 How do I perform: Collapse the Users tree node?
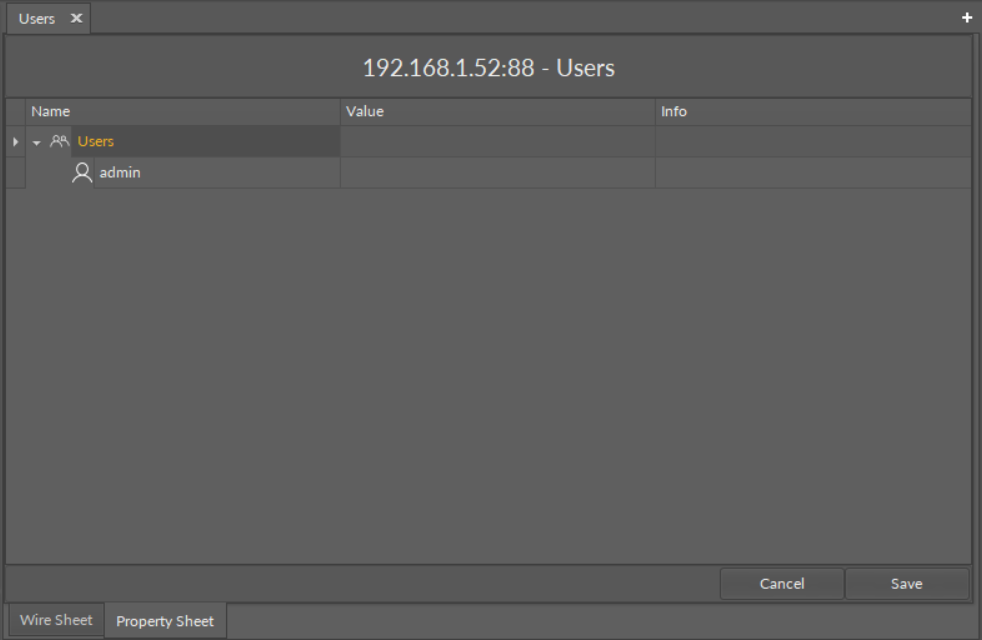pyautogui.click(x=37, y=142)
